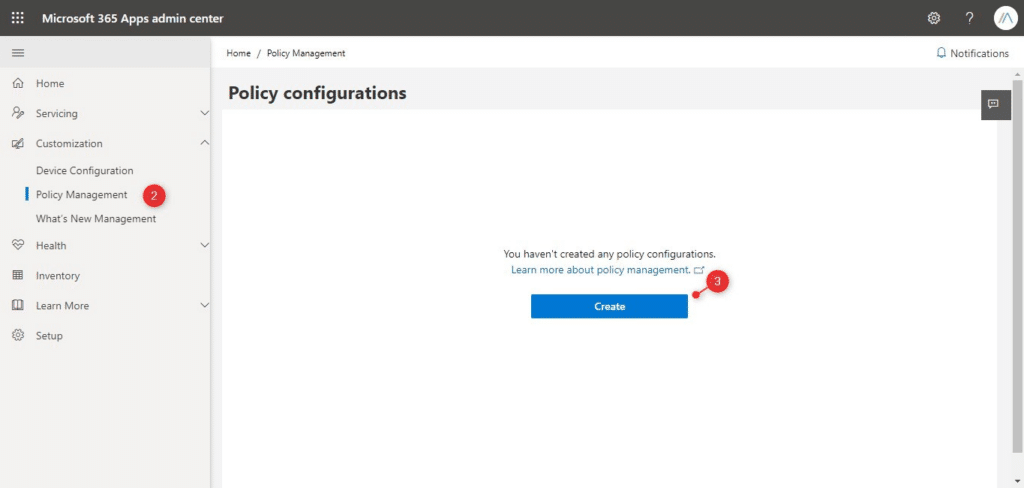Collapse the Customization section chevron
The image size is (1024, 488).
pos(205,144)
